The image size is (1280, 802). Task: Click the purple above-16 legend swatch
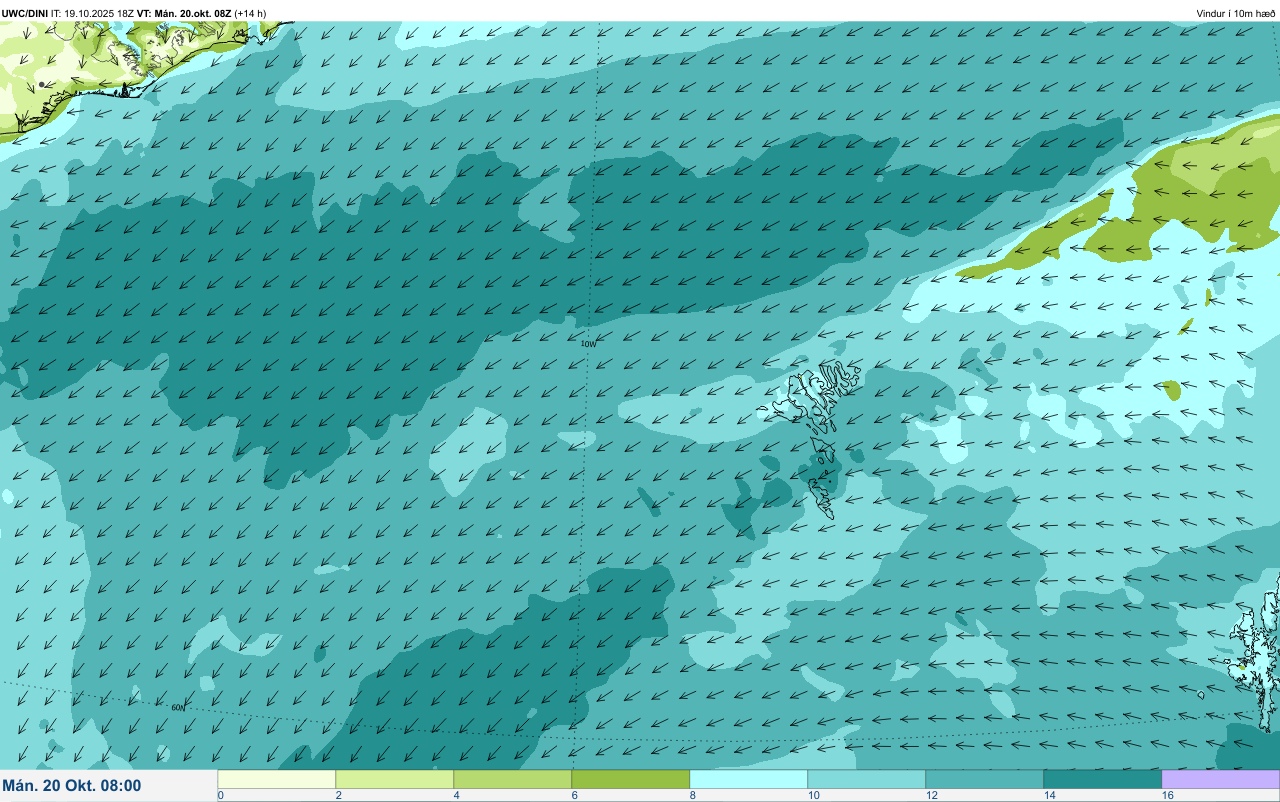coord(1221,779)
